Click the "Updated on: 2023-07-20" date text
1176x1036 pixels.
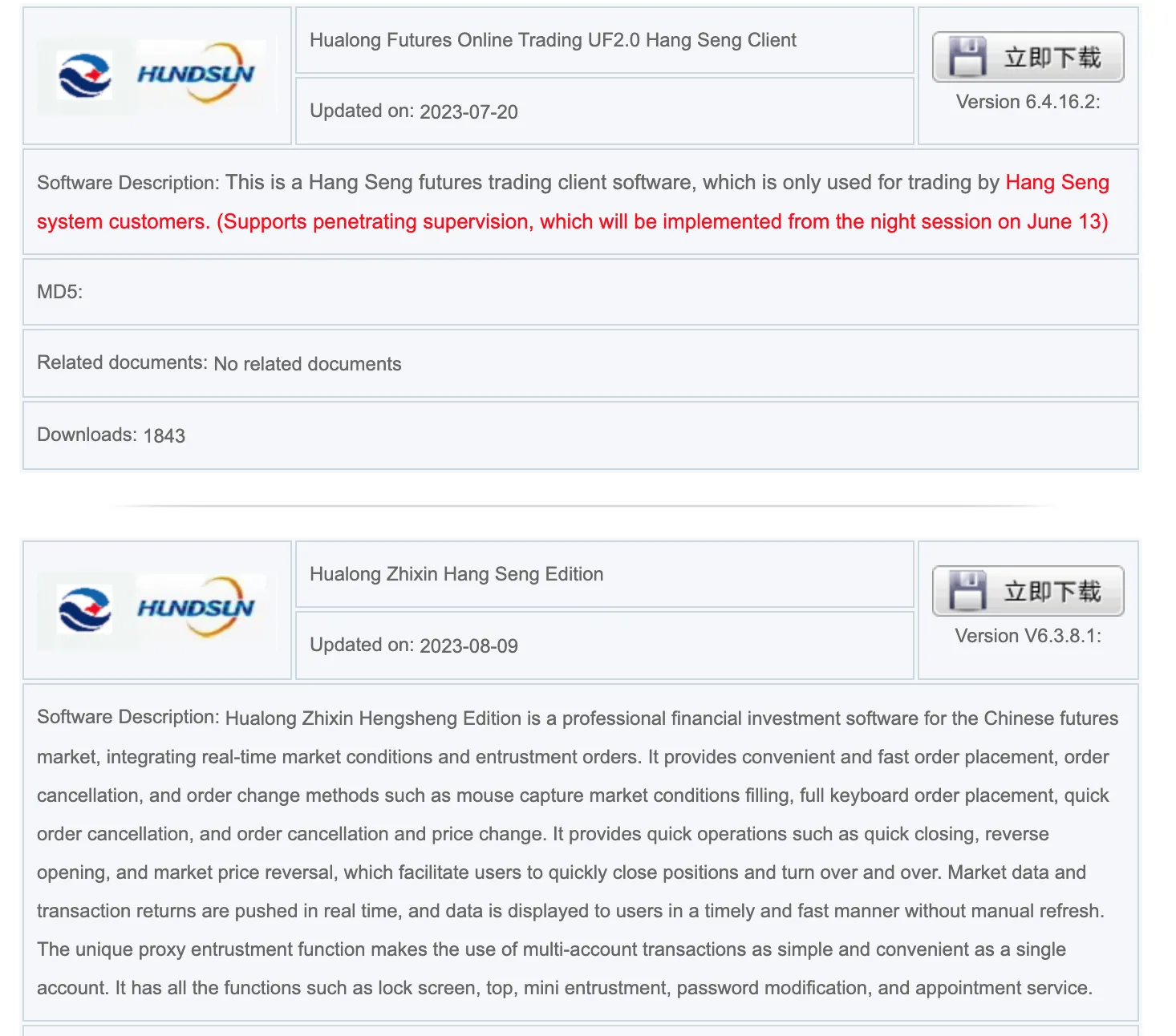(414, 111)
